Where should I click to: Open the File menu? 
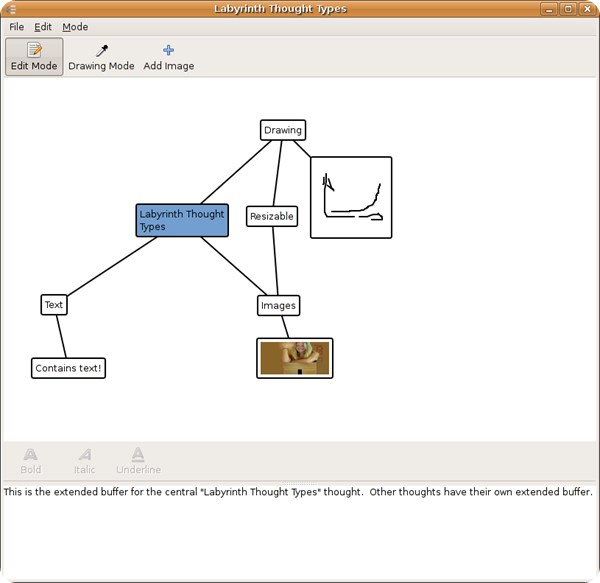(17, 27)
